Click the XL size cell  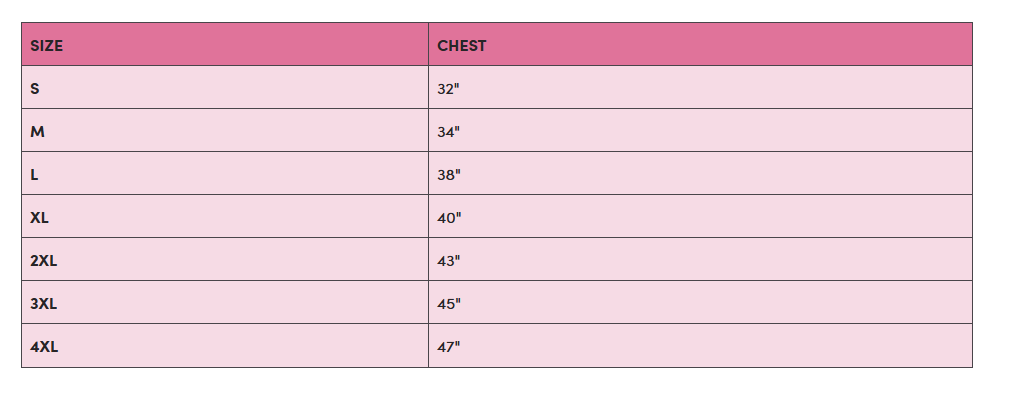[40, 218]
